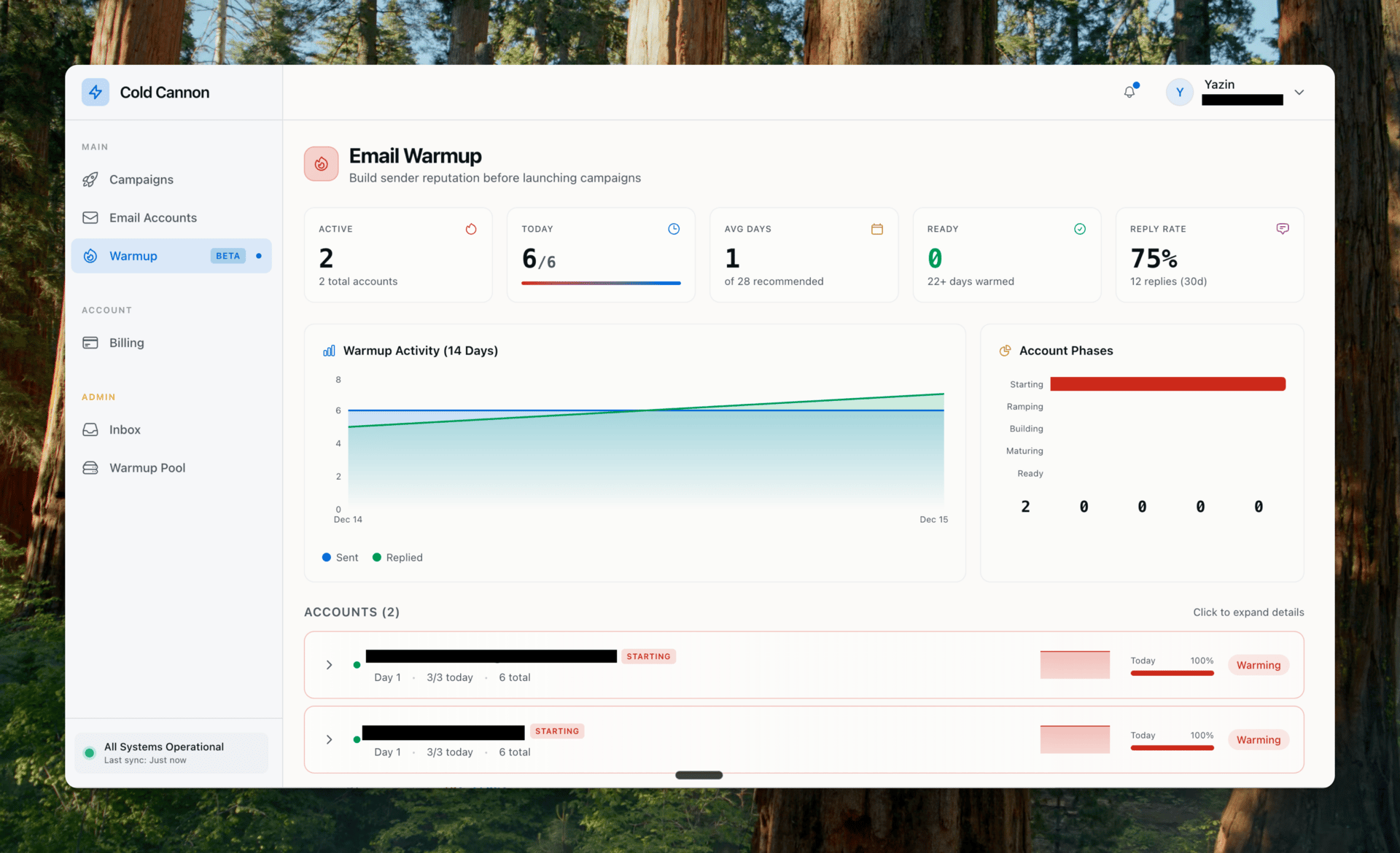Viewport: 1400px width, 853px height.
Task: Open Billing from the sidebar
Action: (126, 343)
